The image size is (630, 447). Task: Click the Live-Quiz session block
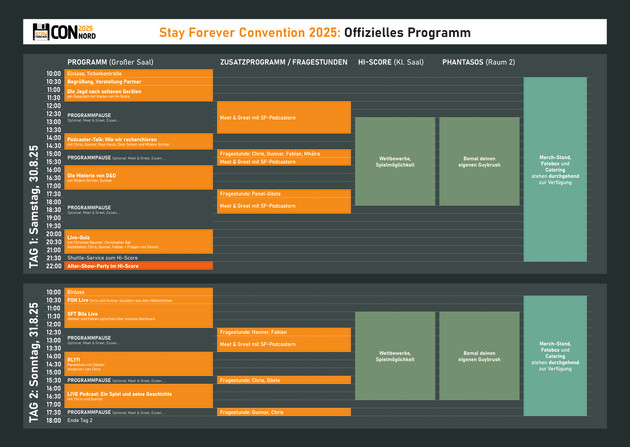[x=139, y=242]
